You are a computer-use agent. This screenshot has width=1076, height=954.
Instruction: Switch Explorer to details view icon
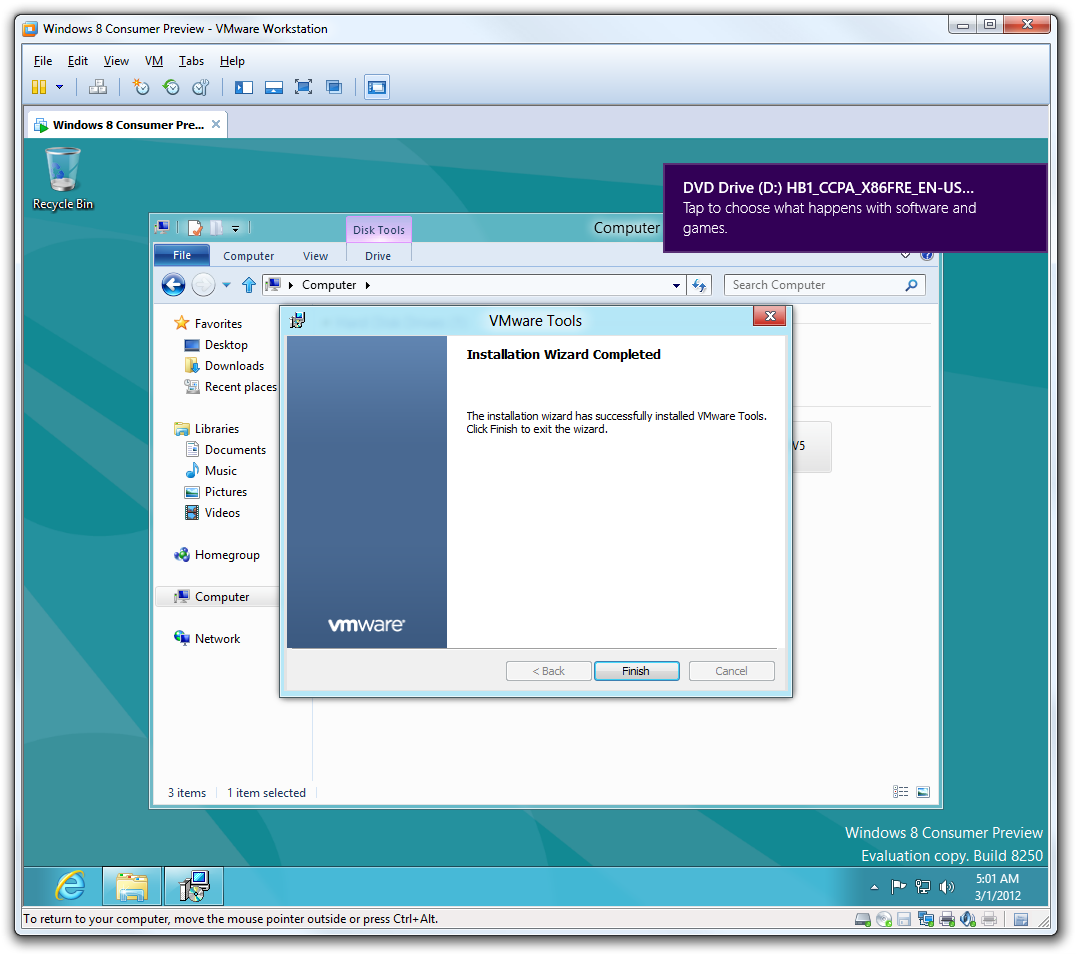[x=901, y=792]
